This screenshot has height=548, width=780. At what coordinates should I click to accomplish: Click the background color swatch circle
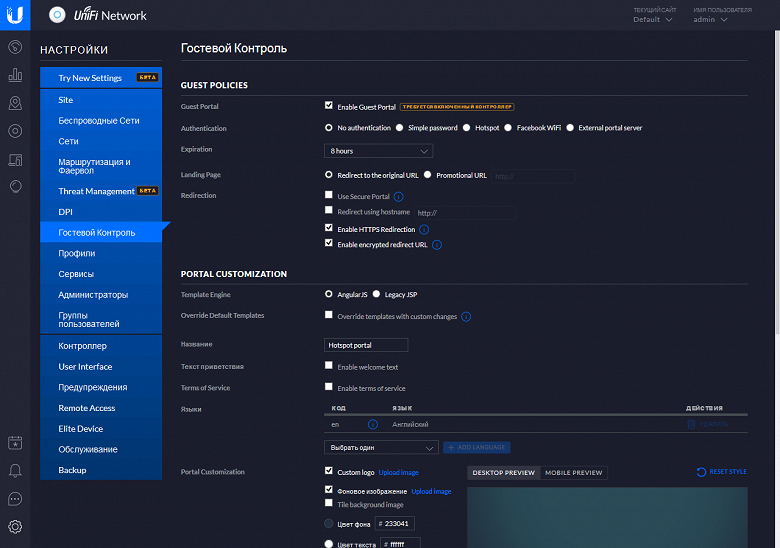point(328,523)
